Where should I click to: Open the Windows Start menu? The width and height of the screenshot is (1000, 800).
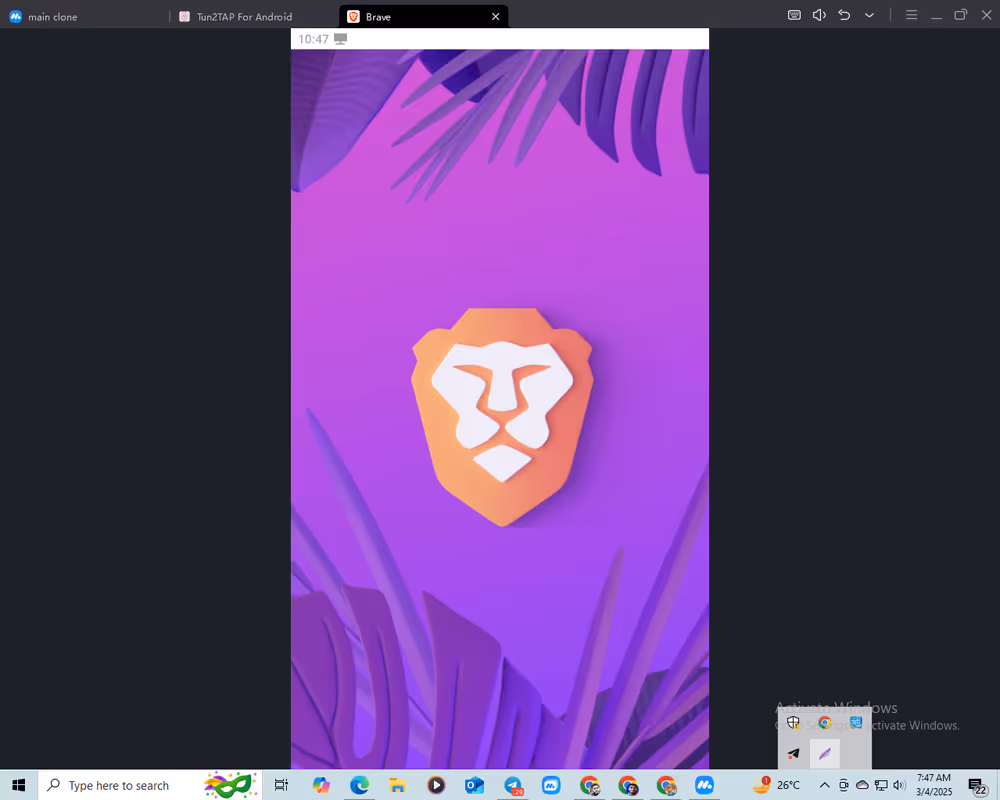[x=18, y=786]
